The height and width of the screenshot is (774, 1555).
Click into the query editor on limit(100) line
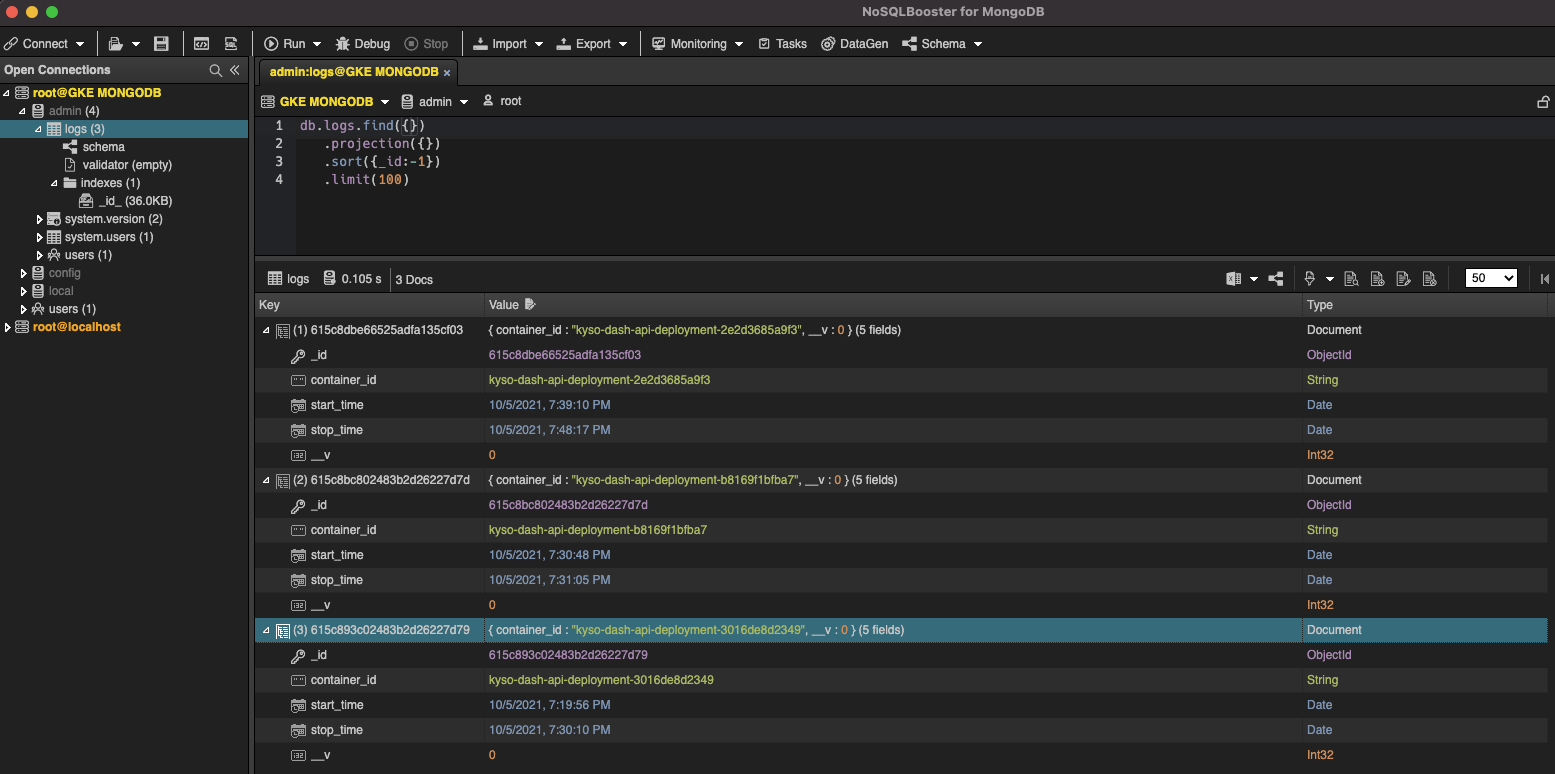(367, 180)
